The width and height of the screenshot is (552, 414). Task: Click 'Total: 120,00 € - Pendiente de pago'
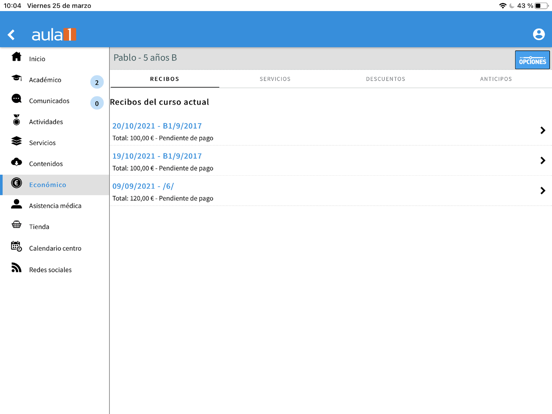pos(163,198)
